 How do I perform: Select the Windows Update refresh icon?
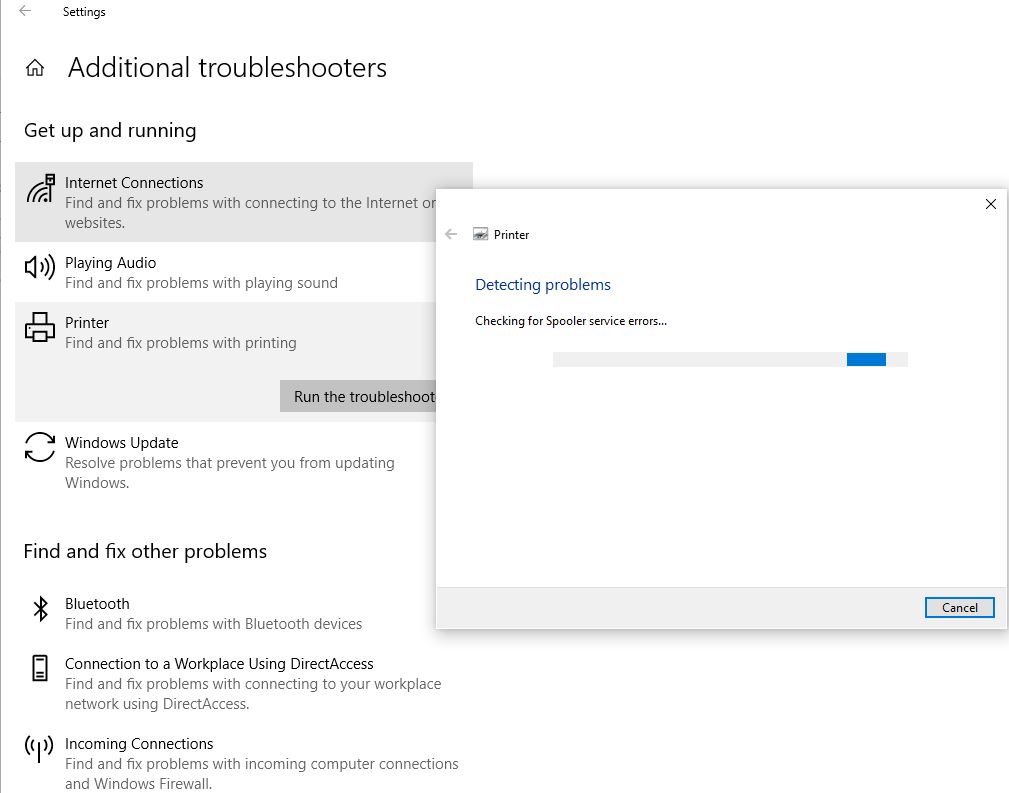point(40,447)
